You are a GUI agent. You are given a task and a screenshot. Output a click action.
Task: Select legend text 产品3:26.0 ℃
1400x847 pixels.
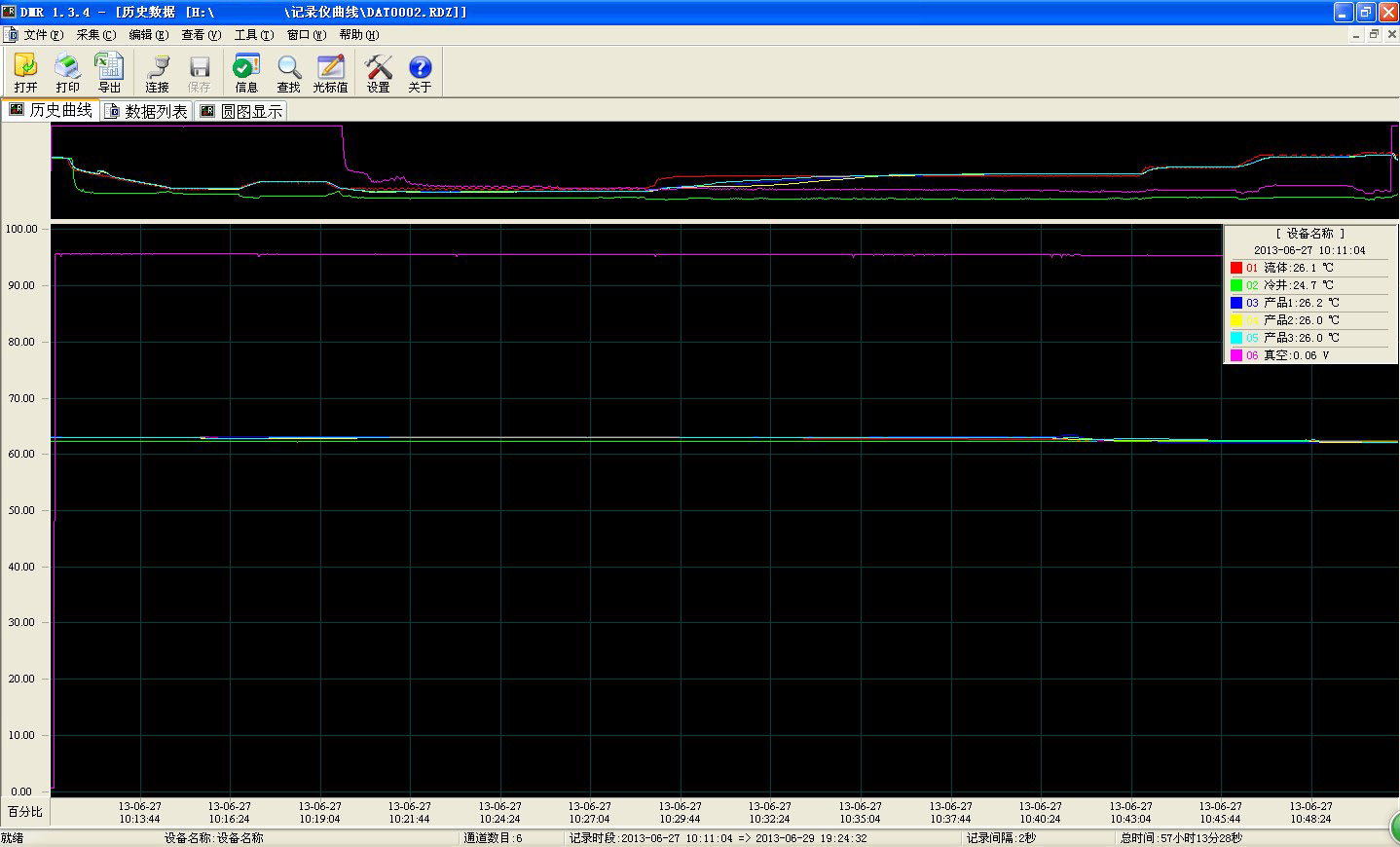(x=1302, y=338)
